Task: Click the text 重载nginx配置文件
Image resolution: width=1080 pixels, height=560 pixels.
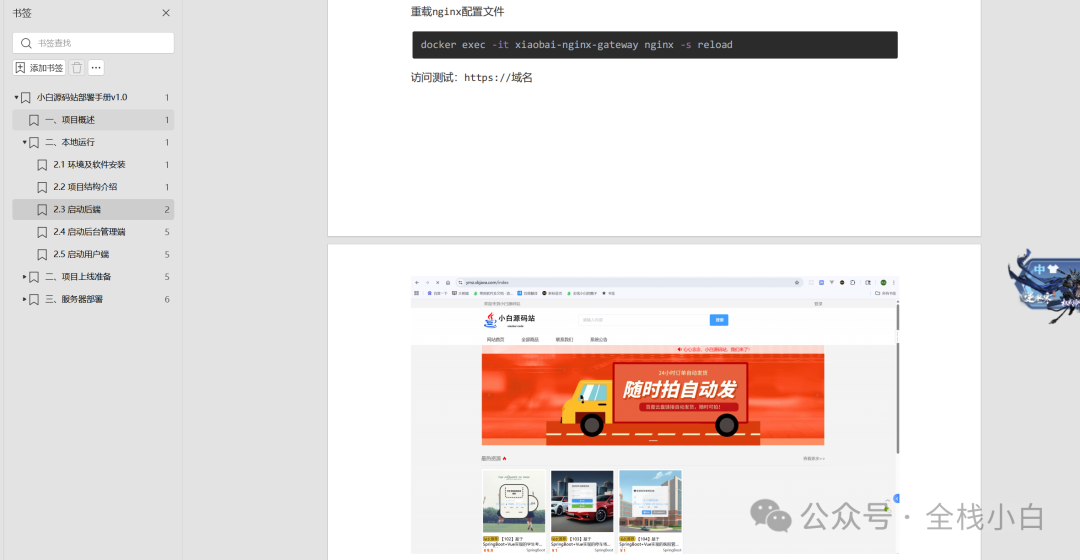Action: coord(457,12)
